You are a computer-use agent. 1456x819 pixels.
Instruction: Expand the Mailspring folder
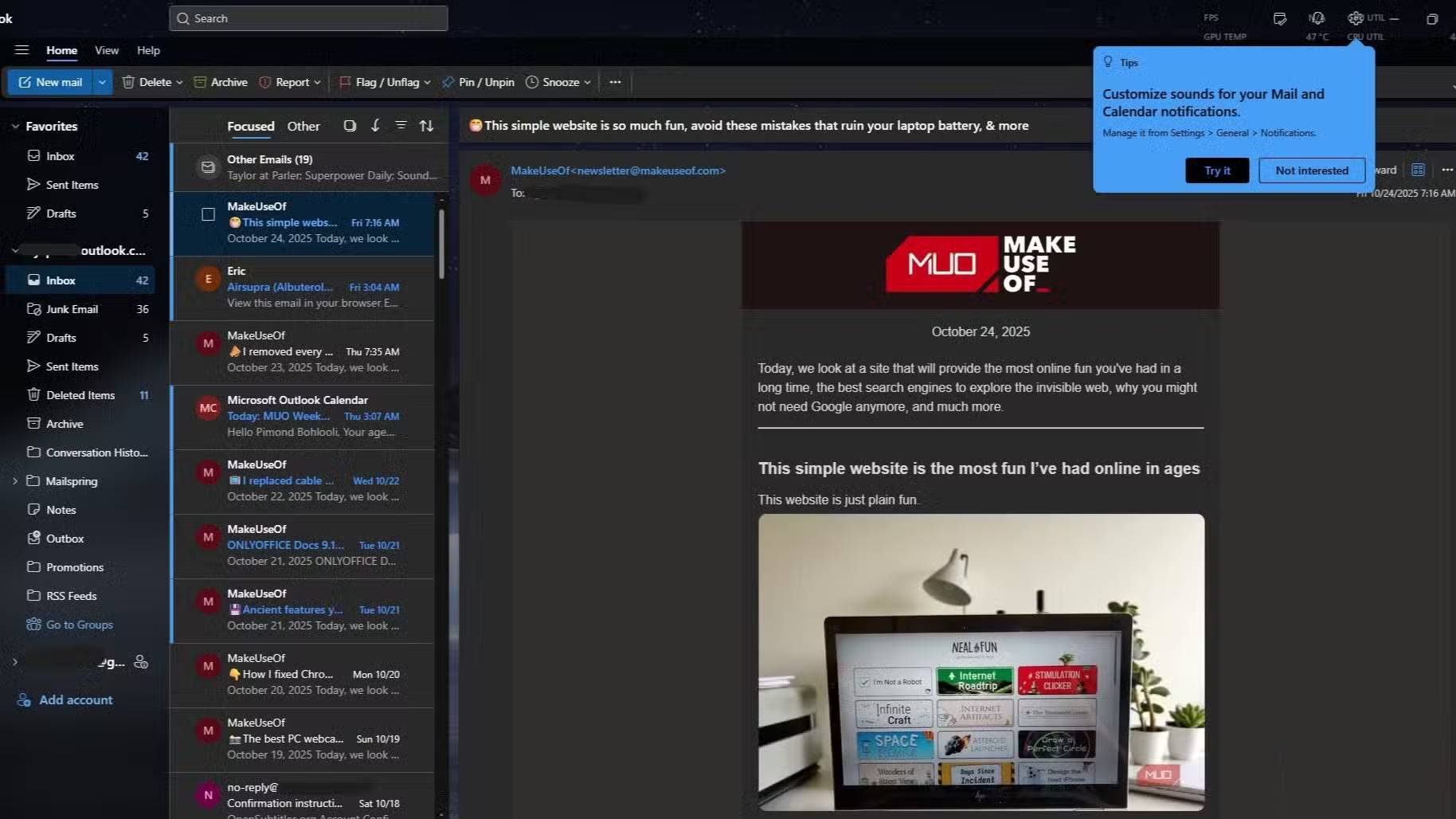pyautogui.click(x=15, y=481)
